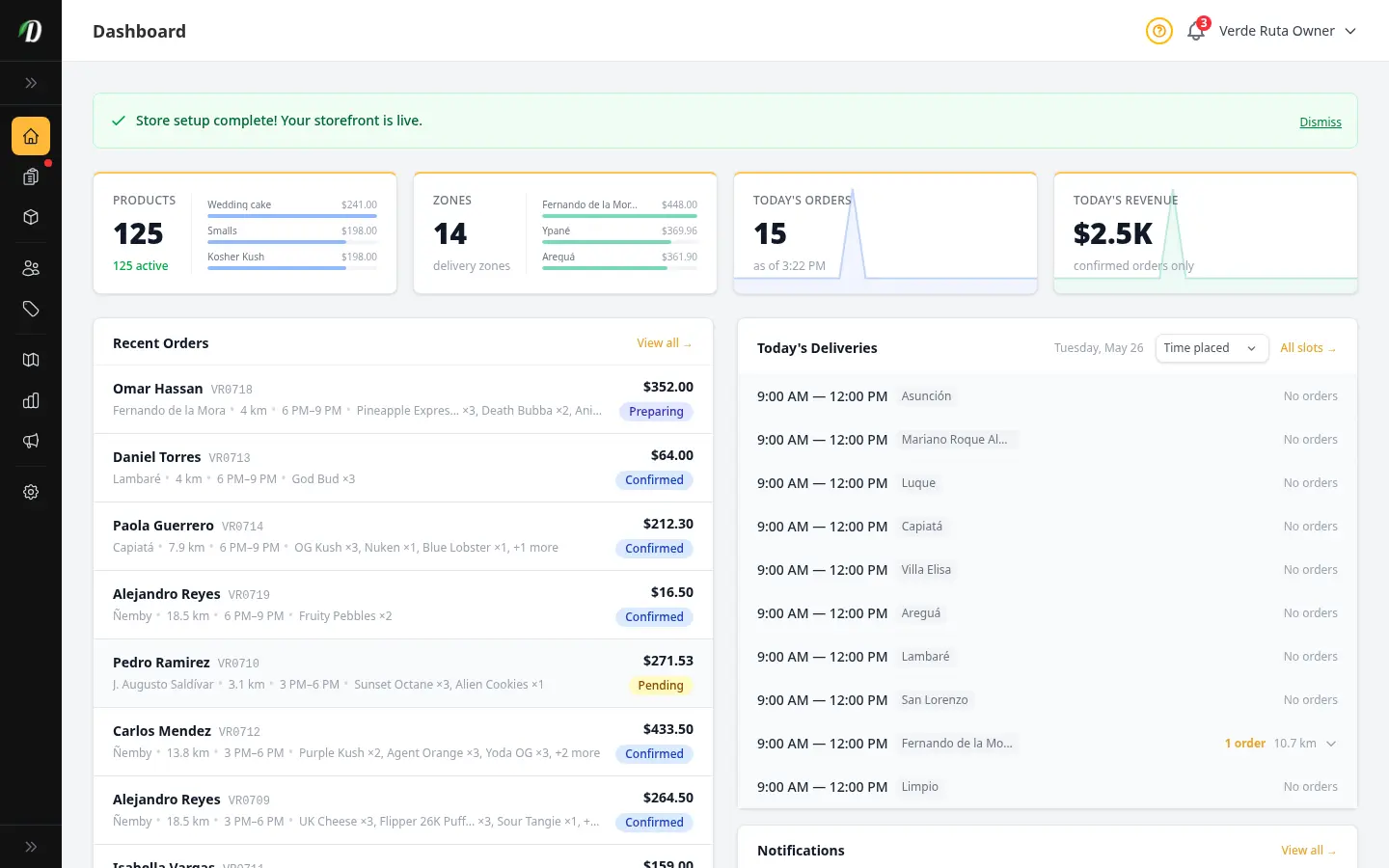This screenshot has width=1389, height=868.
Task: Select the Villa Elisa zone tag
Action: coord(926,570)
